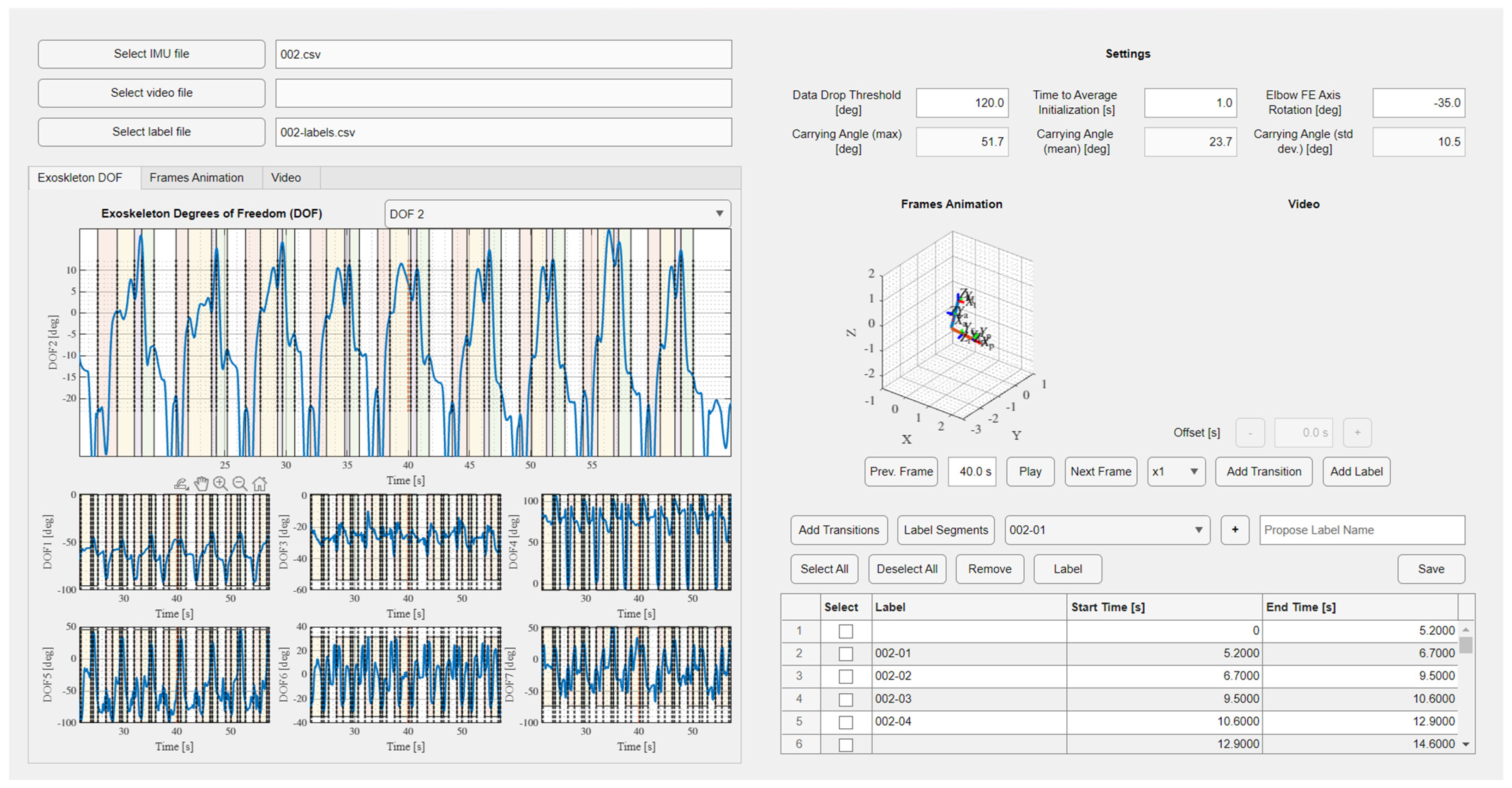Expand the x1 playback speed dropdown
Screen dimensions: 1512x788
[1176, 472]
